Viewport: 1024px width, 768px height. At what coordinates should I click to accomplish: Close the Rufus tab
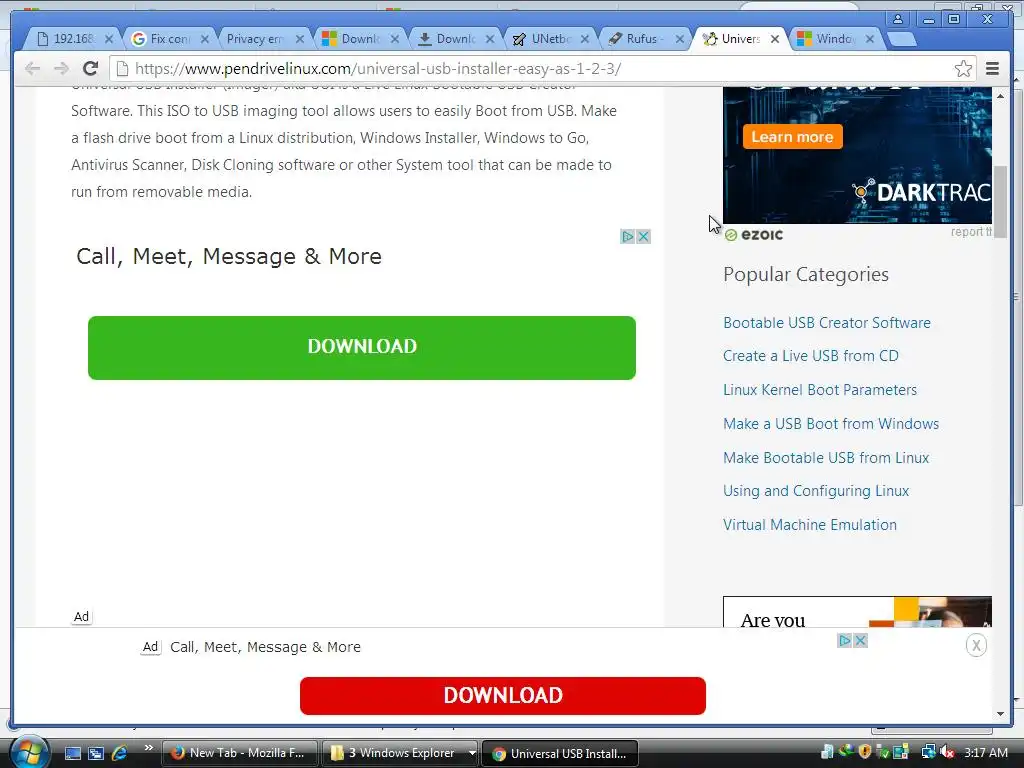tap(680, 39)
